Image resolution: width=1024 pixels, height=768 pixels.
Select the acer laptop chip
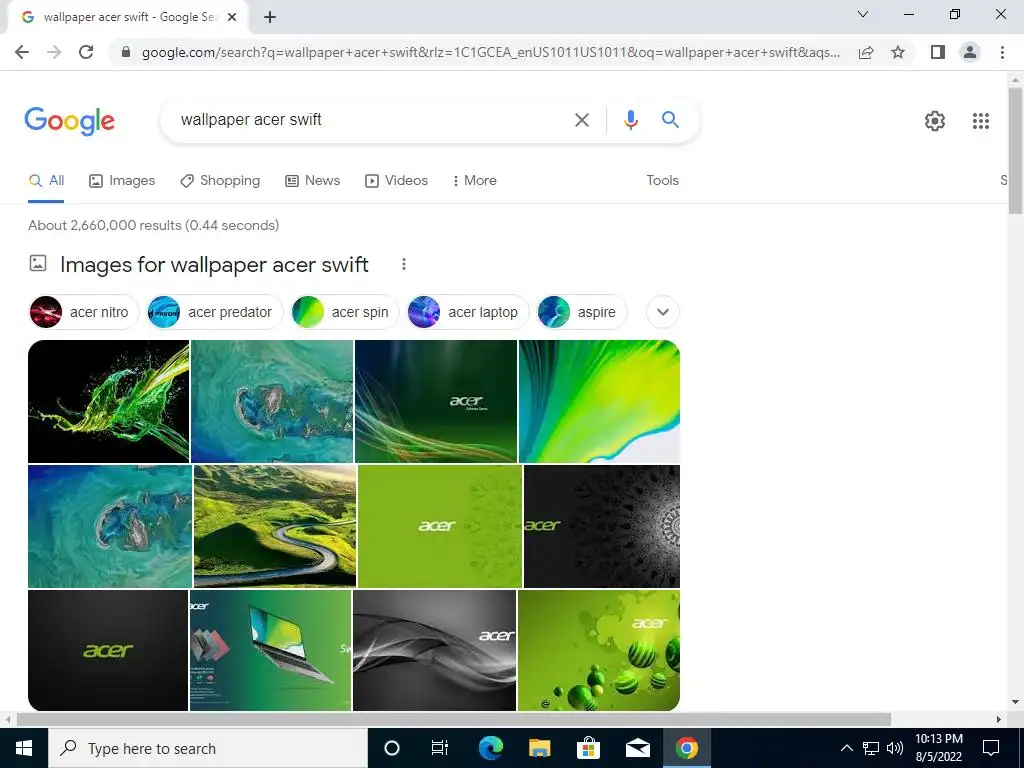click(x=468, y=312)
